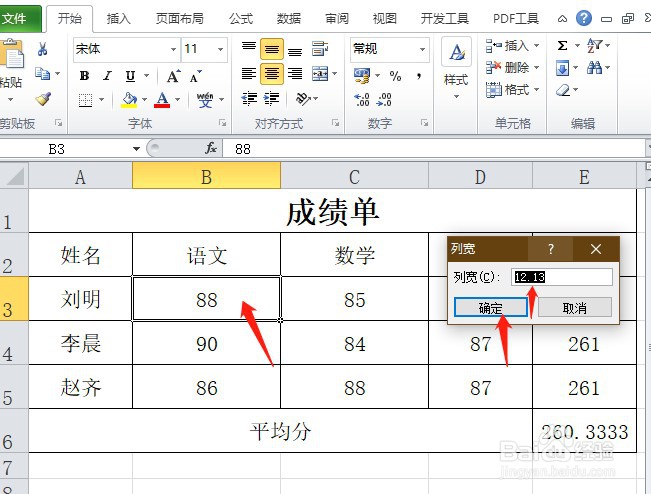Open font group dialog launcher
The height and width of the screenshot is (494, 651).
223,123
